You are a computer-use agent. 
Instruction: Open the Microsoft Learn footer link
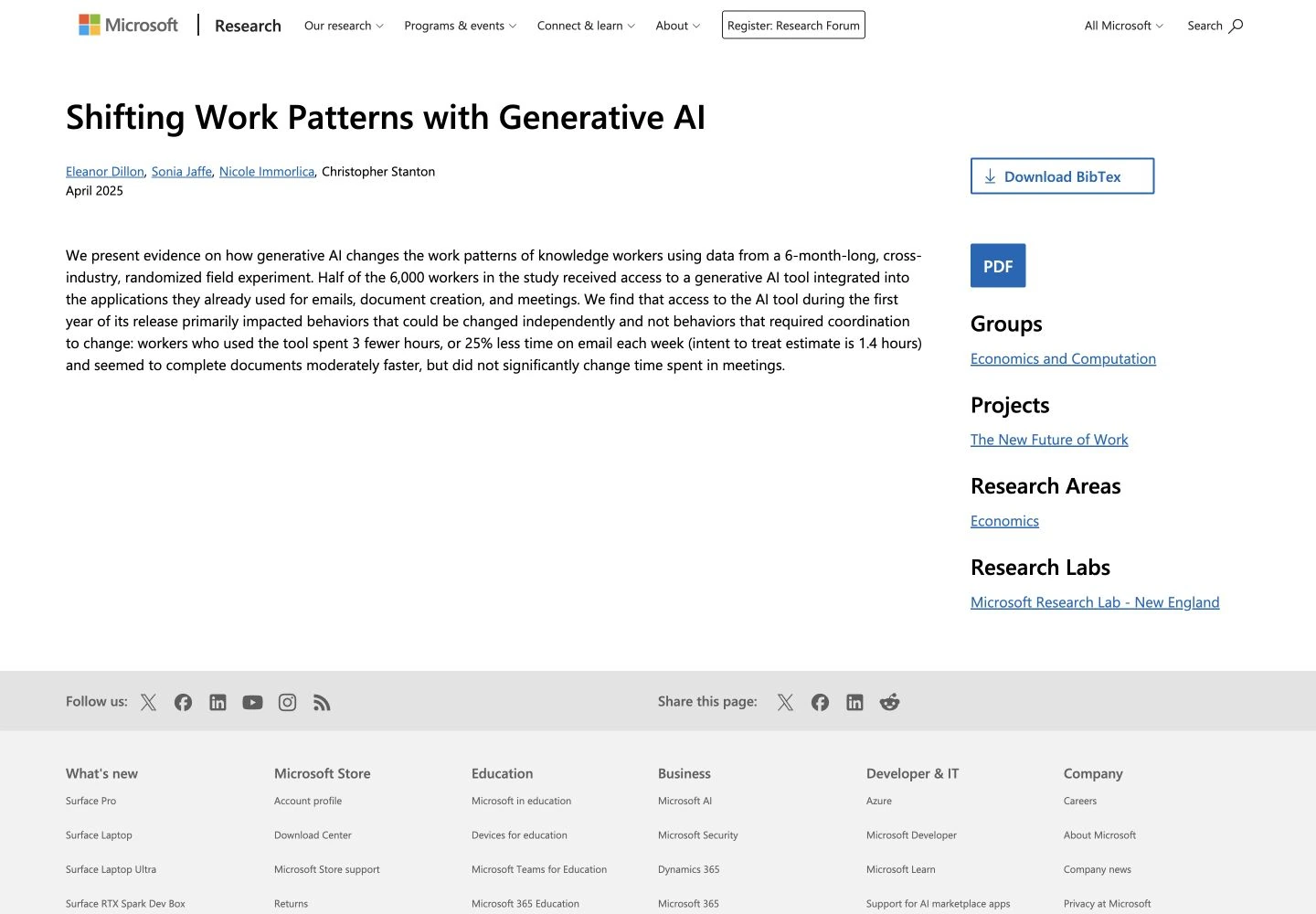(x=901, y=869)
